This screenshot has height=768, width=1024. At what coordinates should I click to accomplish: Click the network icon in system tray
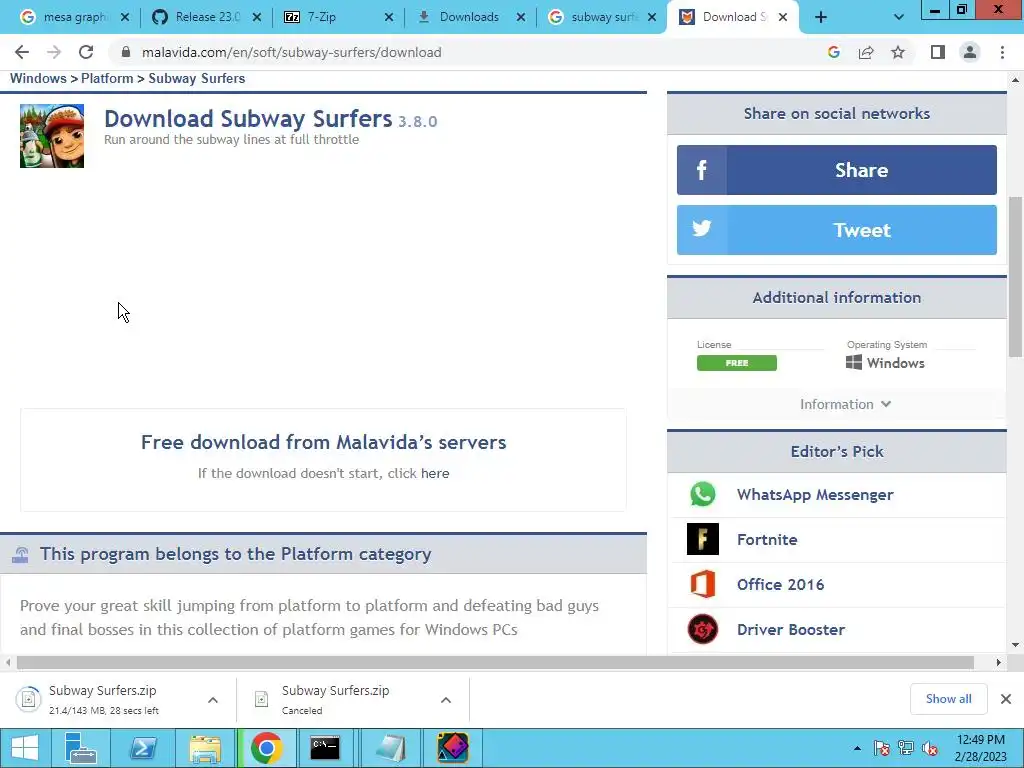click(x=906, y=748)
